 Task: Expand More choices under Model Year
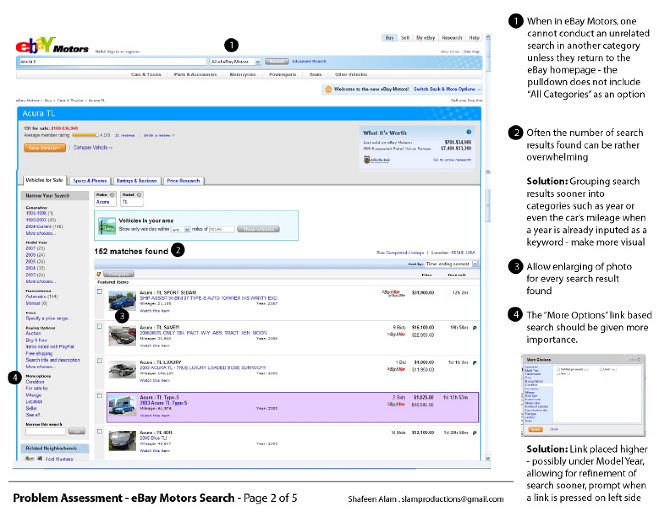(41, 282)
